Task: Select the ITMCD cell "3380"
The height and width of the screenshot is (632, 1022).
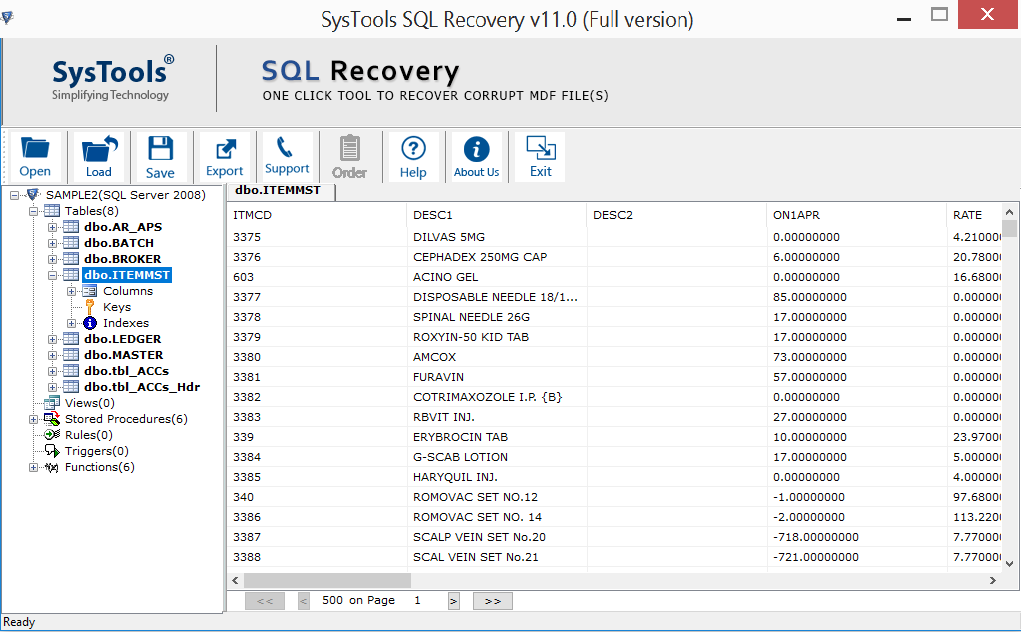Action: (317, 357)
